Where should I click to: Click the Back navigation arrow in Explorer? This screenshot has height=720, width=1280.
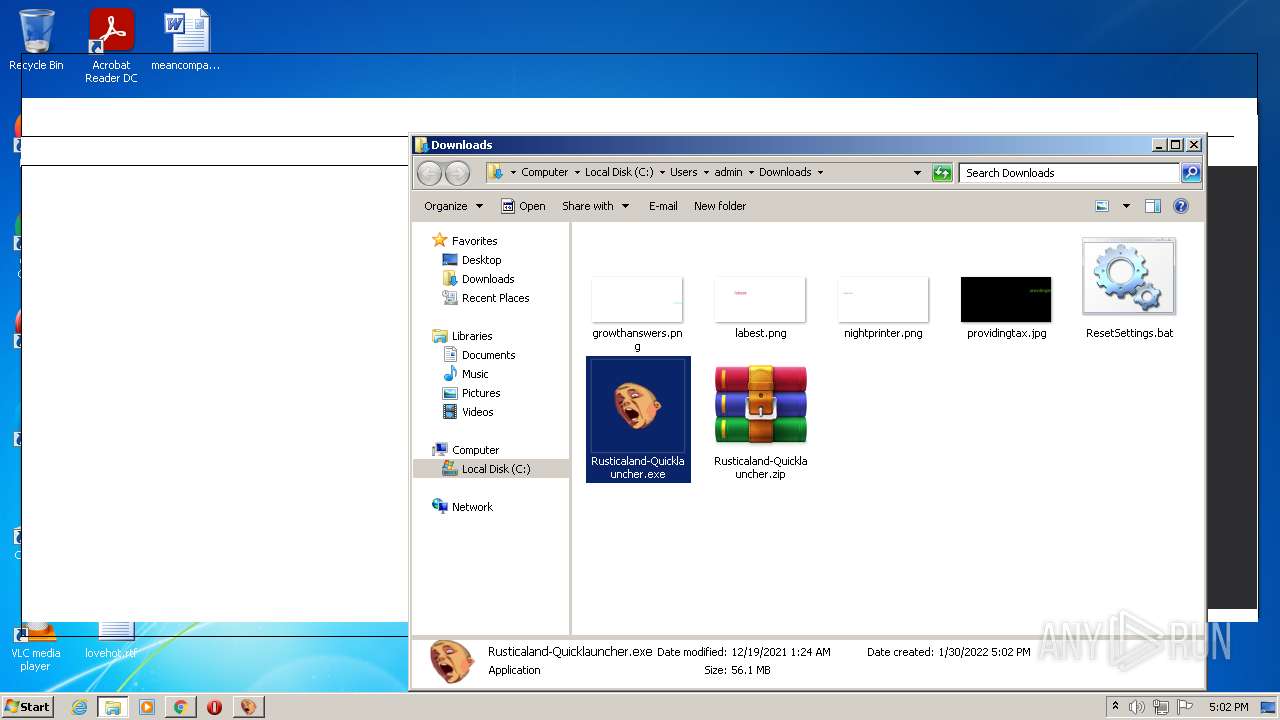point(429,173)
